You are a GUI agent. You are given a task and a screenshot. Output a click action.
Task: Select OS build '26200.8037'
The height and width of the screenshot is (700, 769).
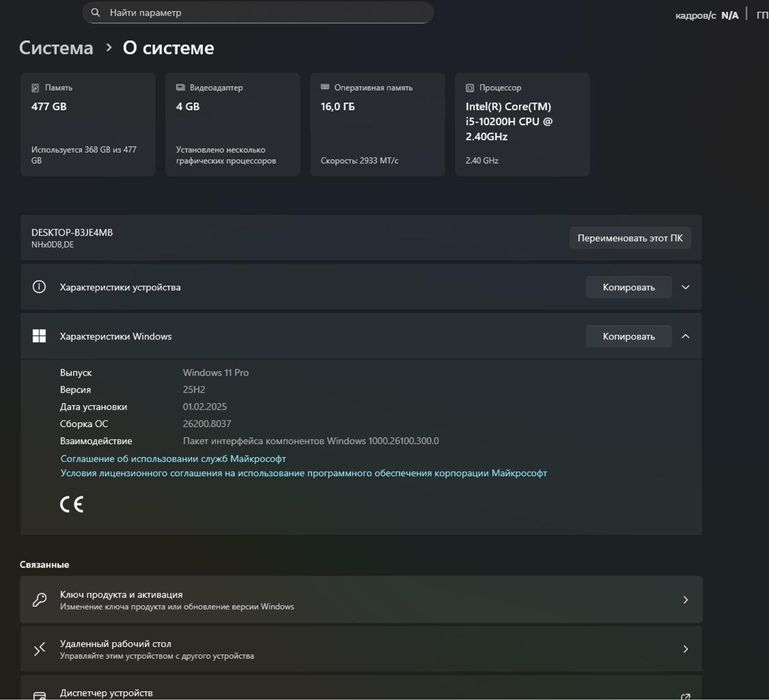tap(207, 424)
